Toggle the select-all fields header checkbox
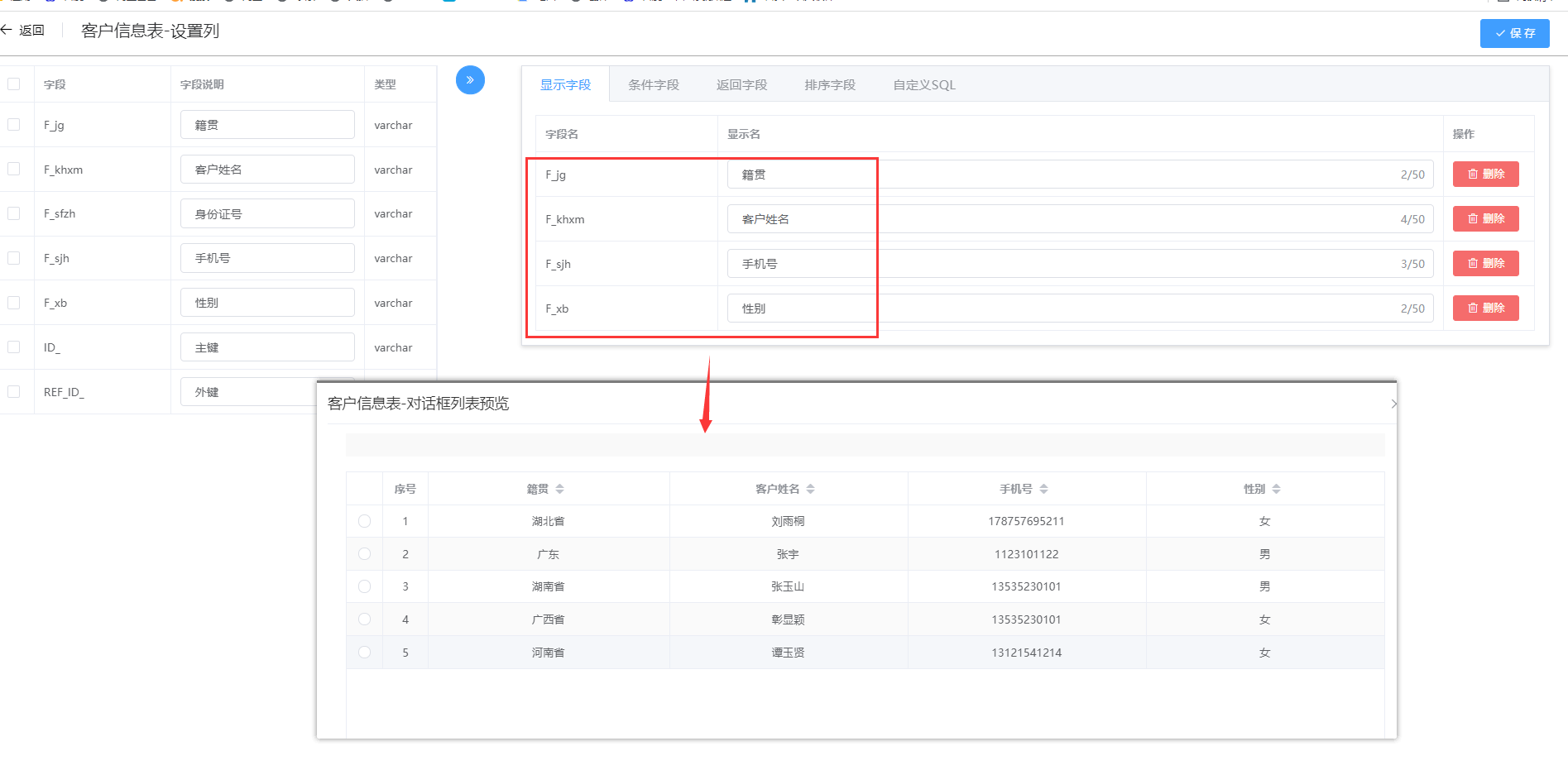 [x=14, y=84]
